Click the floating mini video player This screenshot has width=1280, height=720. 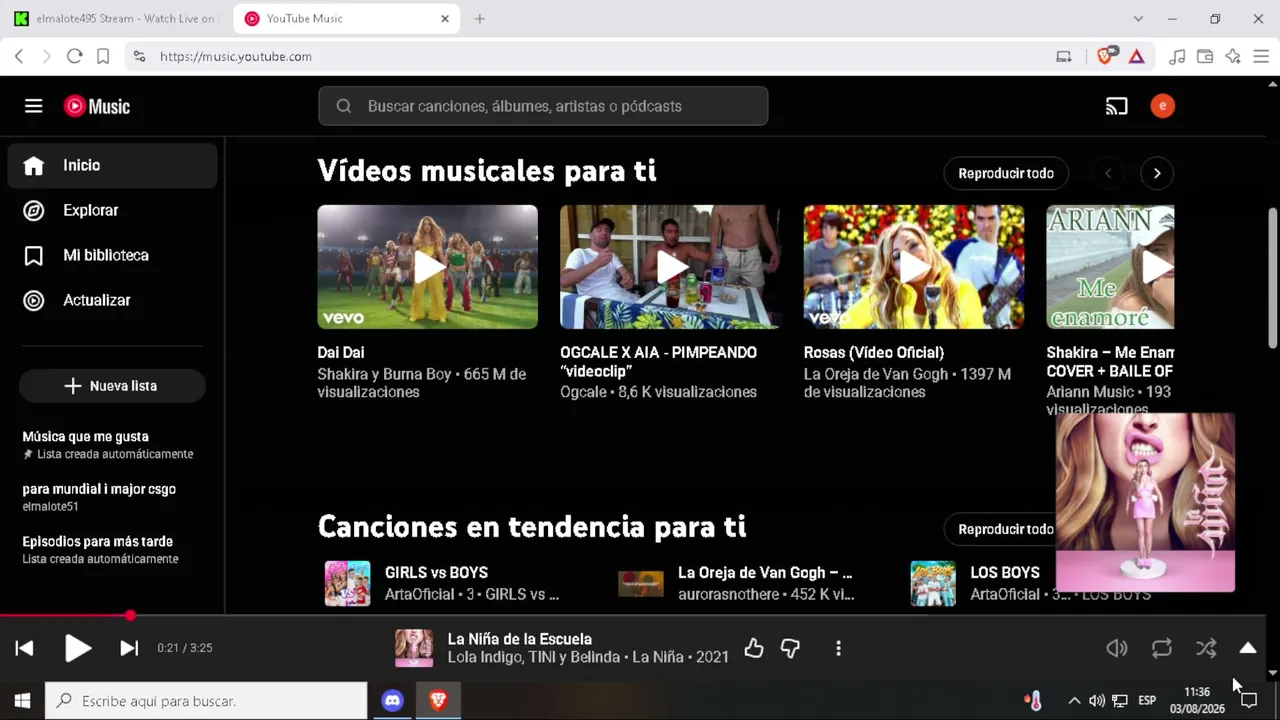click(x=1146, y=503)
